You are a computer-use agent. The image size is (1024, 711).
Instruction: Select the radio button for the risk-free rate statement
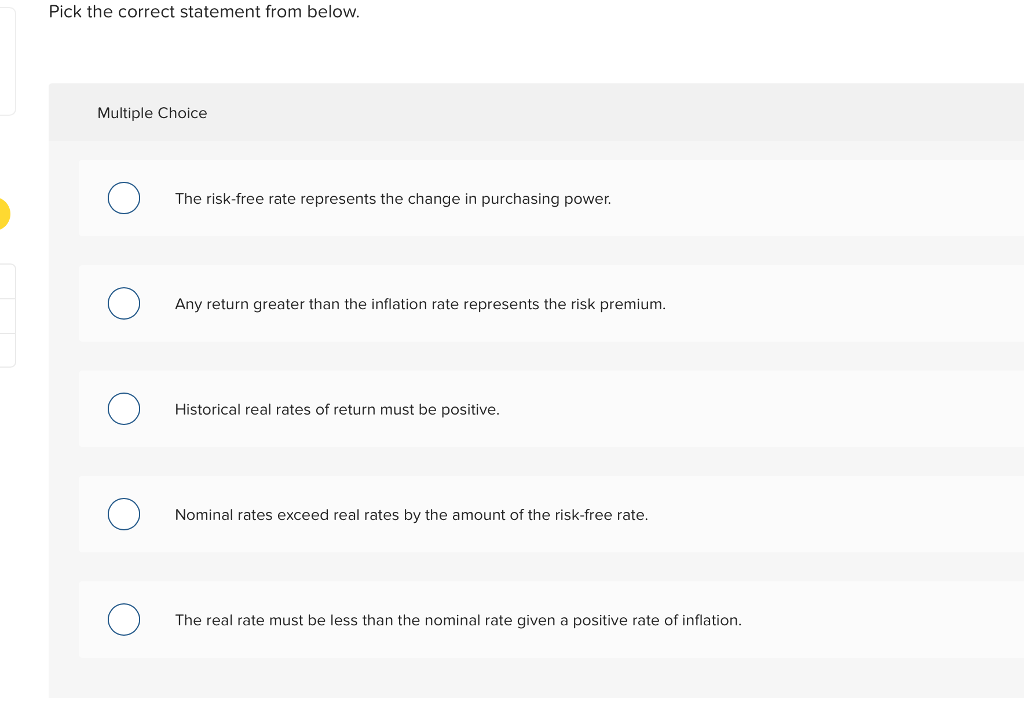(123, 198)
